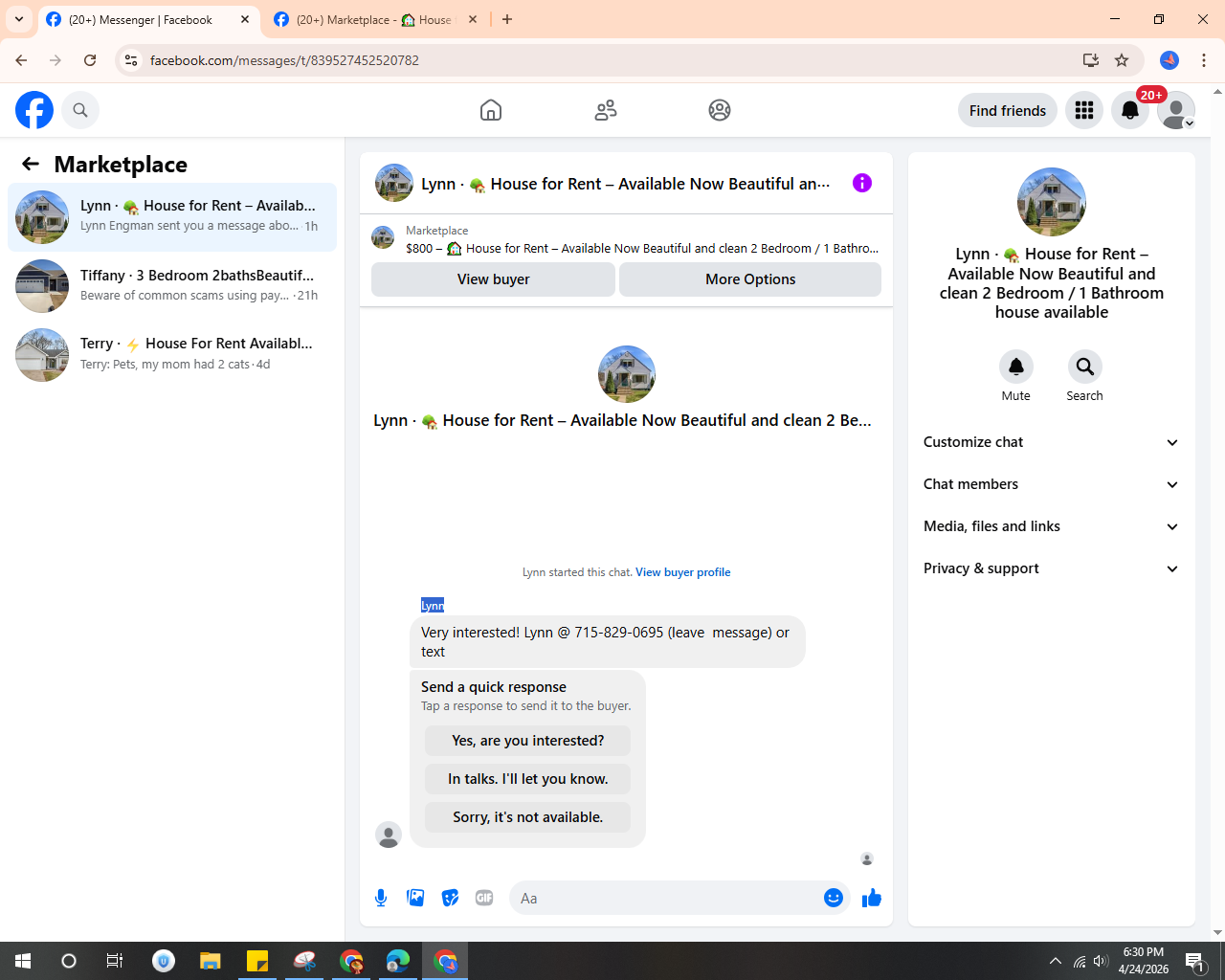
Task: Expand Media, files and links section
Action: (x=1052, y=526)
